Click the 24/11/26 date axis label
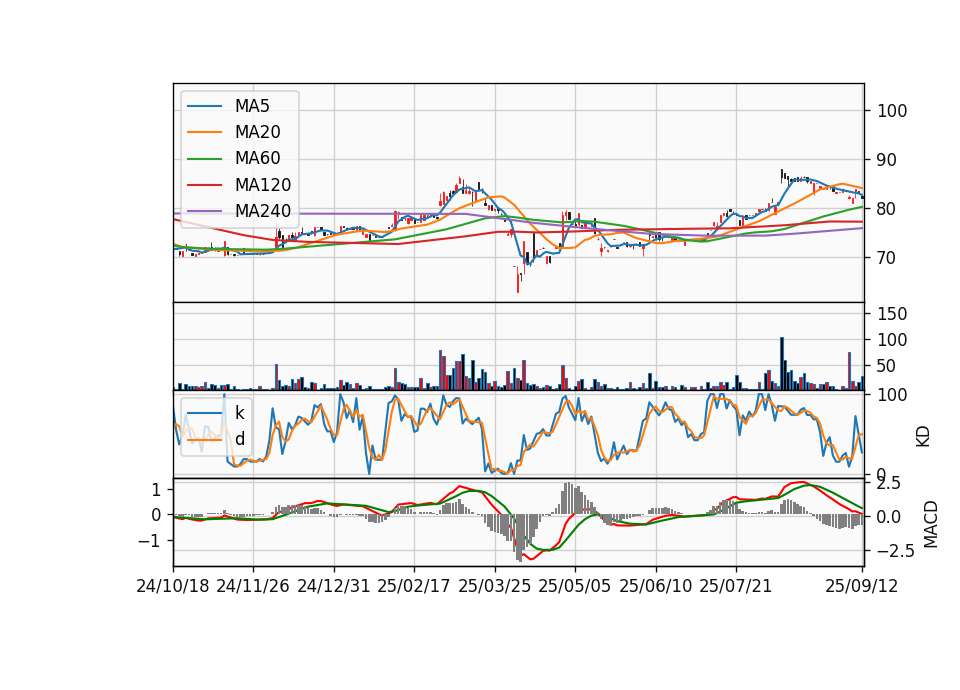 click(x=253, y=586)
